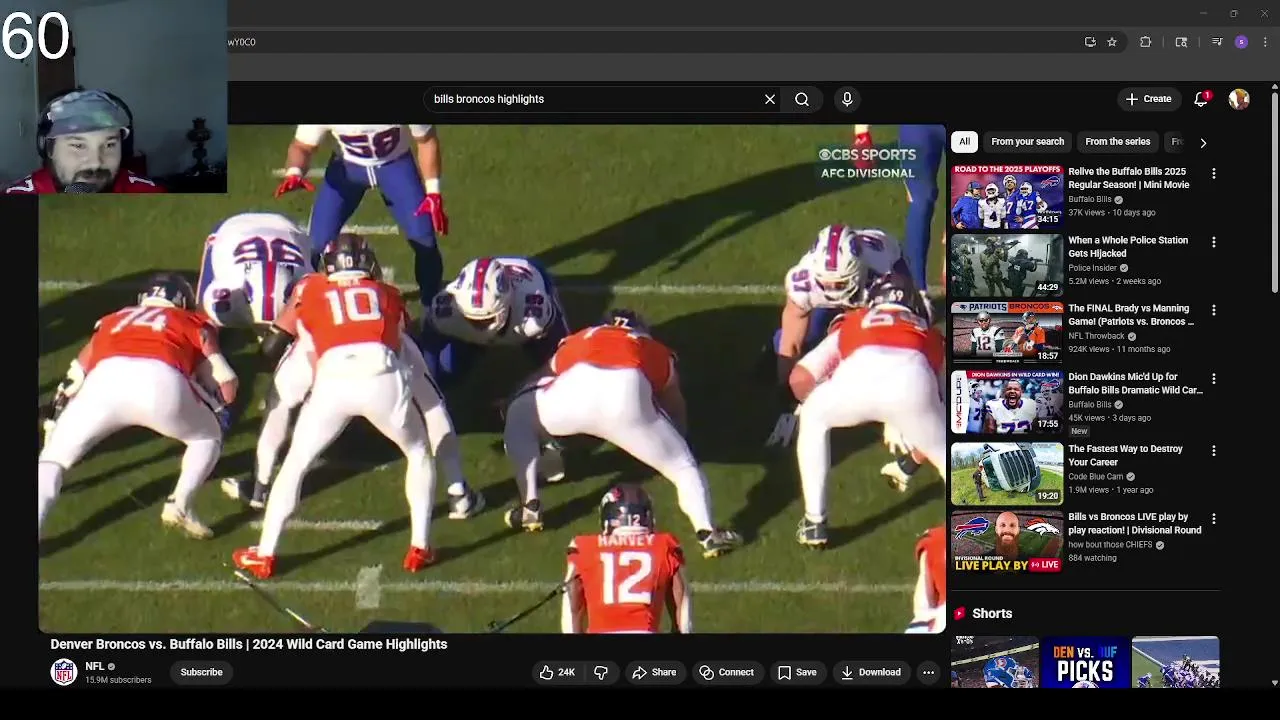Select the 'From your search' chip
The width and height of the screenshot is (1280, 720).
(1027, 142)
